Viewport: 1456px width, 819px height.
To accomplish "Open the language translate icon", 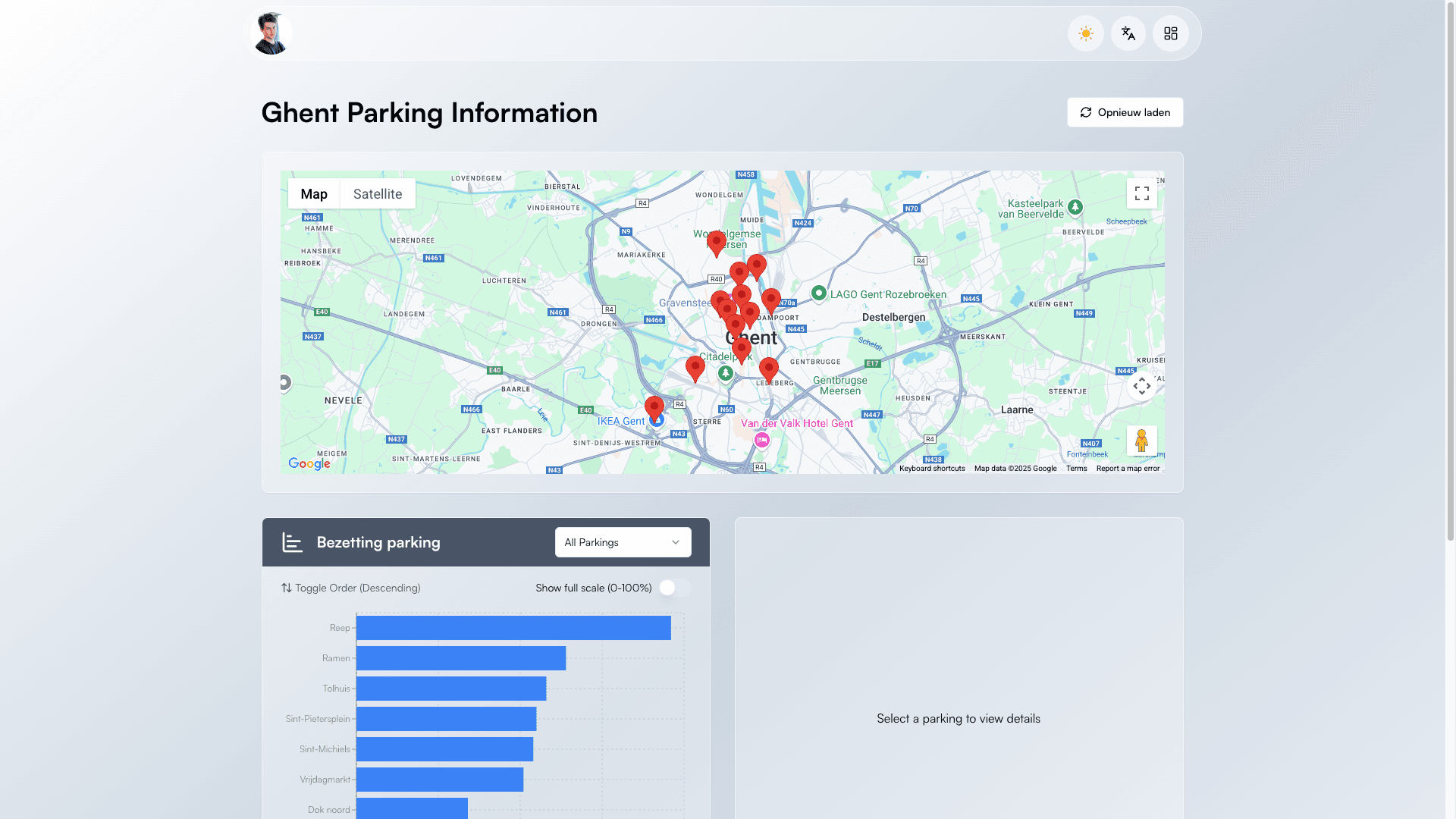I will 1128,33.
